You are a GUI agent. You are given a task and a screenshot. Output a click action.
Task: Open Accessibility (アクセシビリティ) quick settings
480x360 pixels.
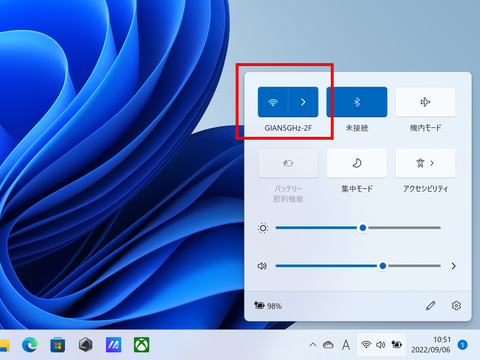[425, 163]
